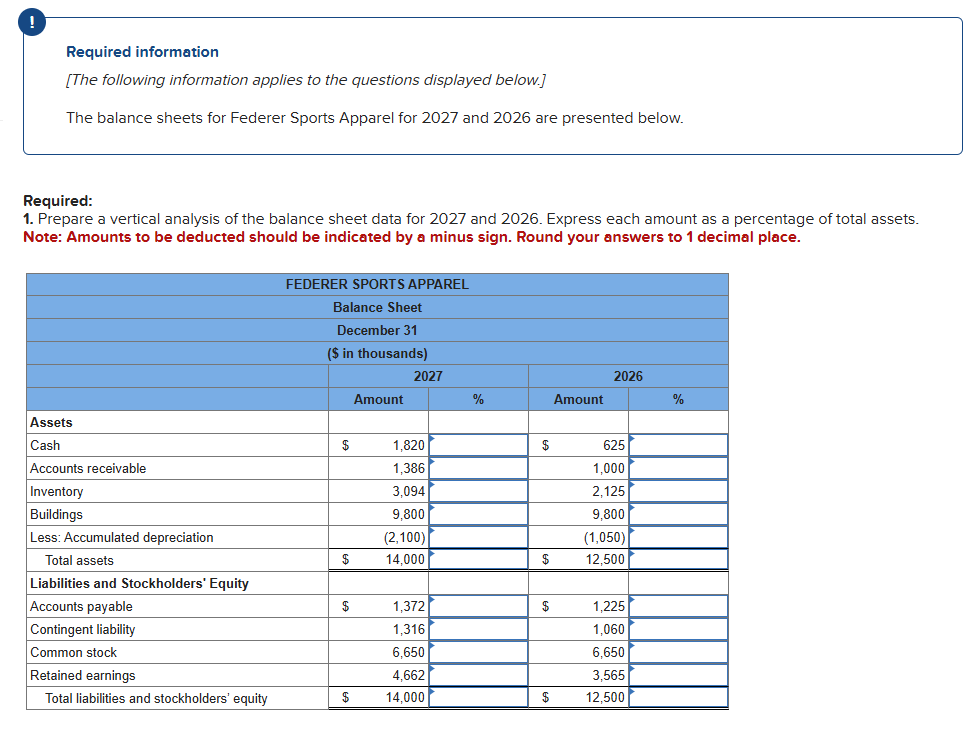
Task: Select 2027 Accounts receivable percentage field
Action: coord(478,468)
